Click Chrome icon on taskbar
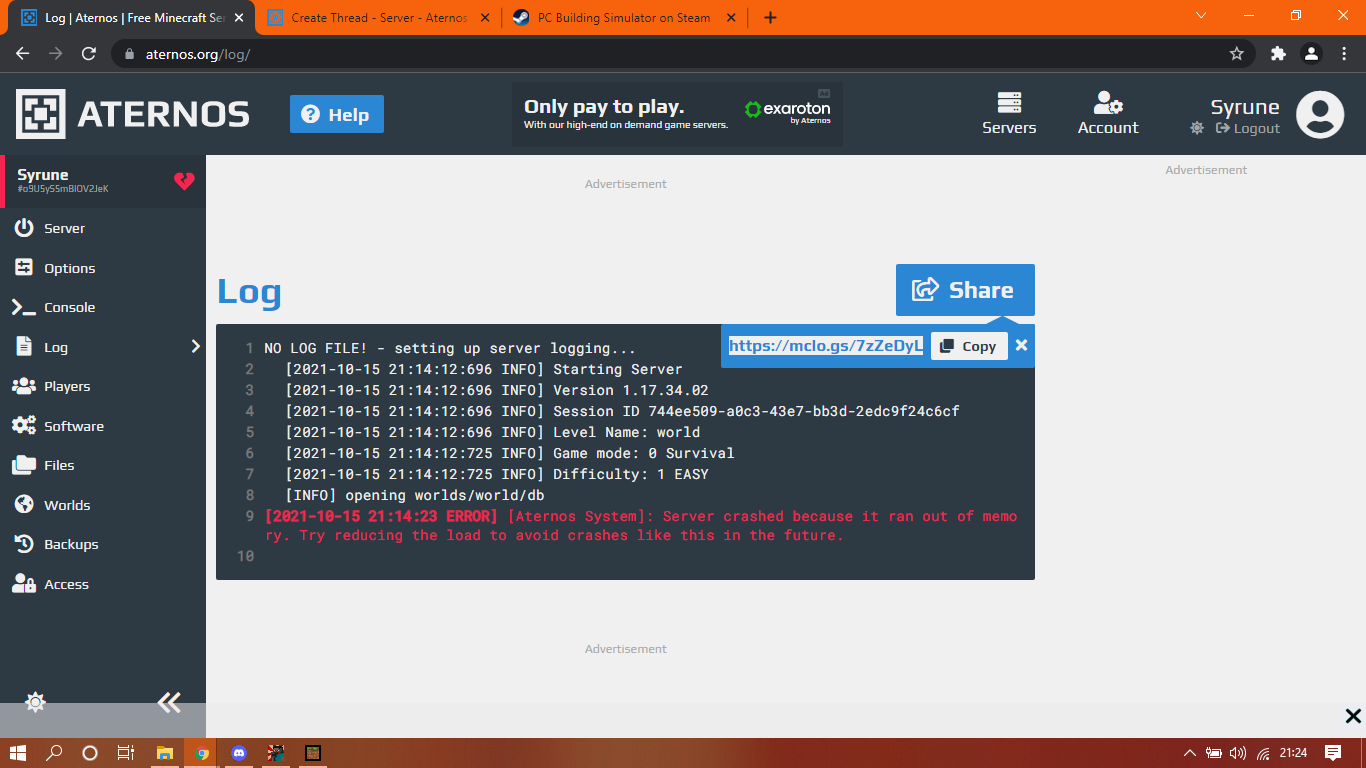Image resolution: width=1366 pixels, height=768 pixels. pos(202,753)
